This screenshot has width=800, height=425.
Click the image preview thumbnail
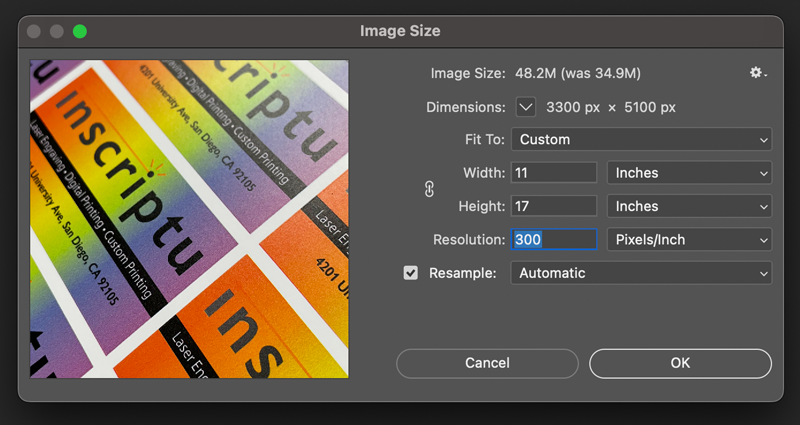tap(189, 218)
